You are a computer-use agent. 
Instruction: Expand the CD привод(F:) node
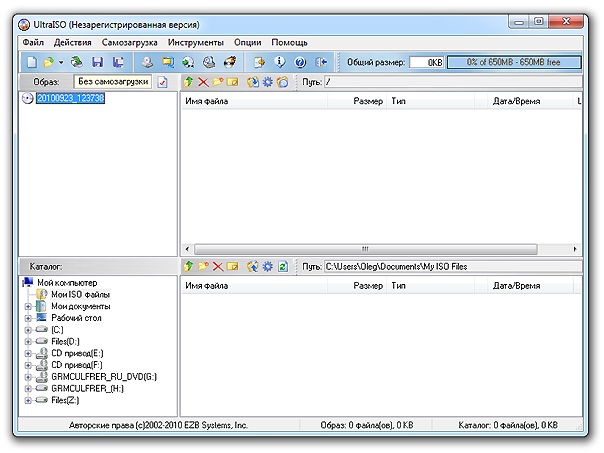pos(28,365)
